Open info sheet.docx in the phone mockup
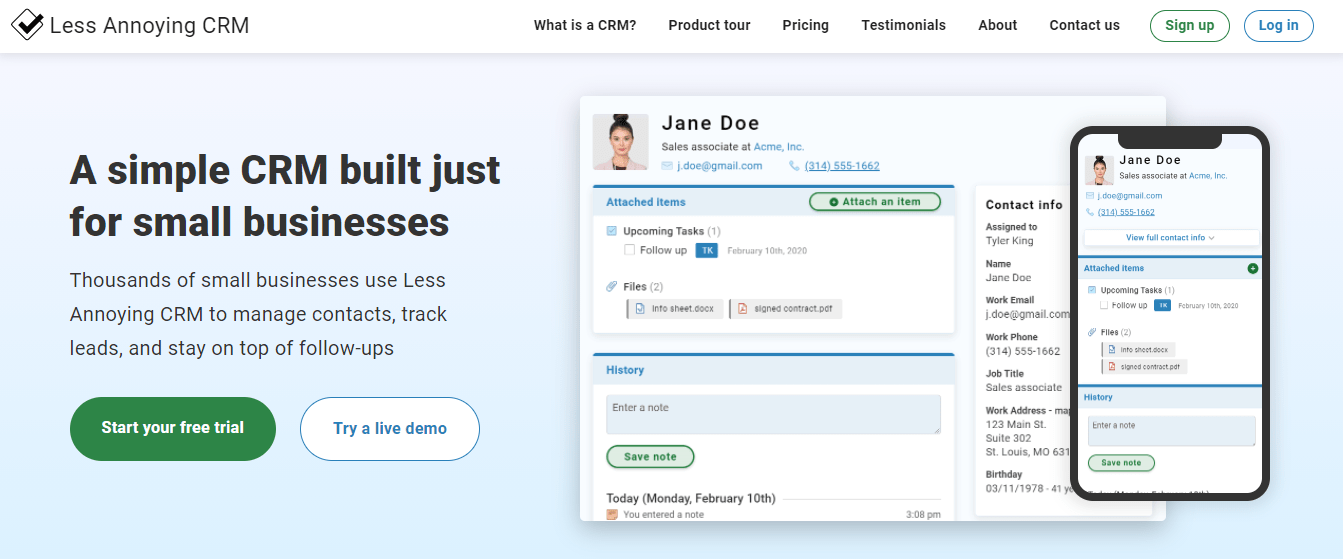This screenshot has width=1343, height=559. (1139, 350)
